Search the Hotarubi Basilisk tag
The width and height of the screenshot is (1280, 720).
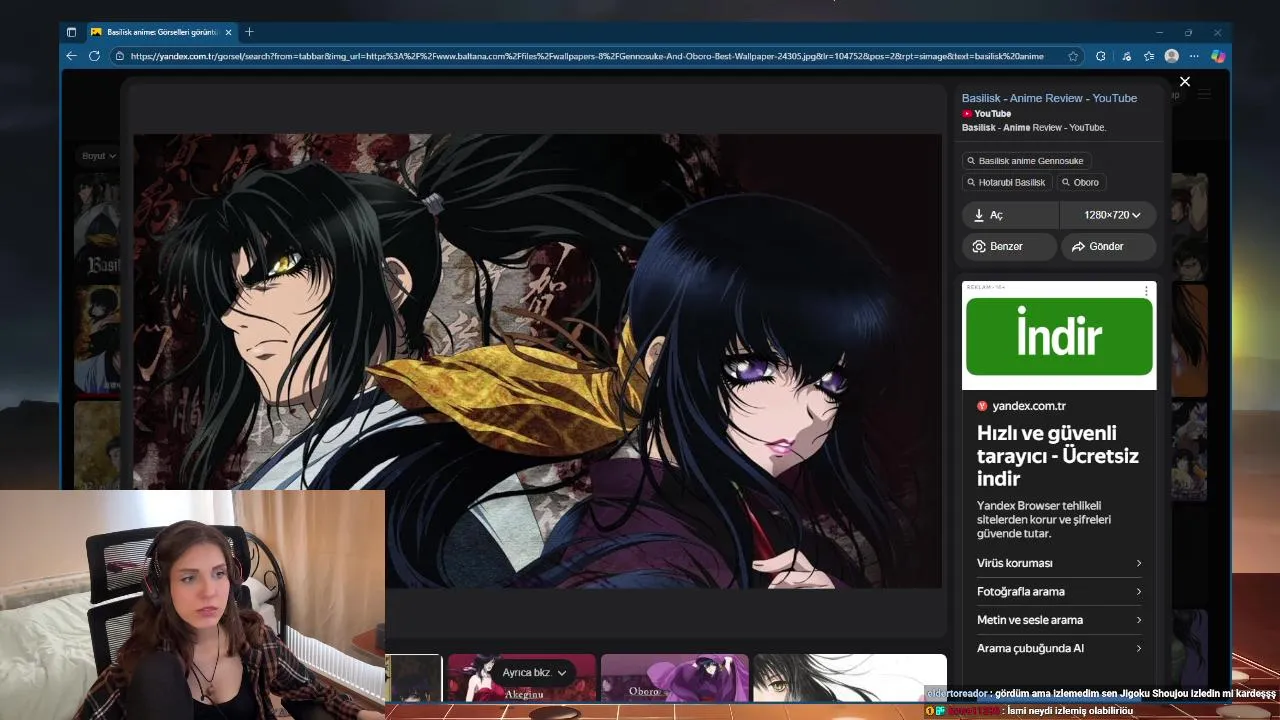click(1006, 182)
